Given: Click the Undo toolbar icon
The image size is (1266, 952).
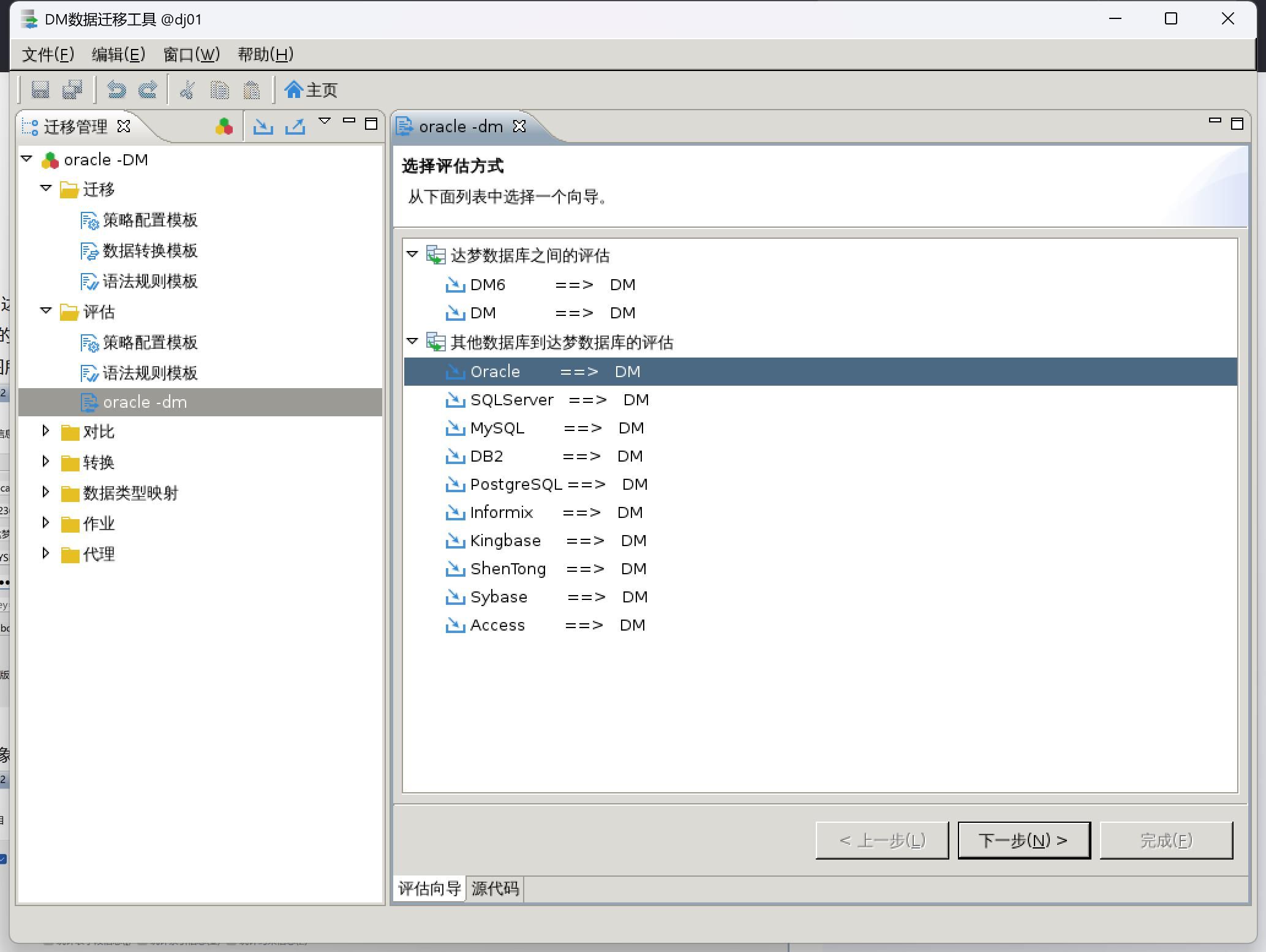Looking at the screenshot, I should tap(116, 90).
